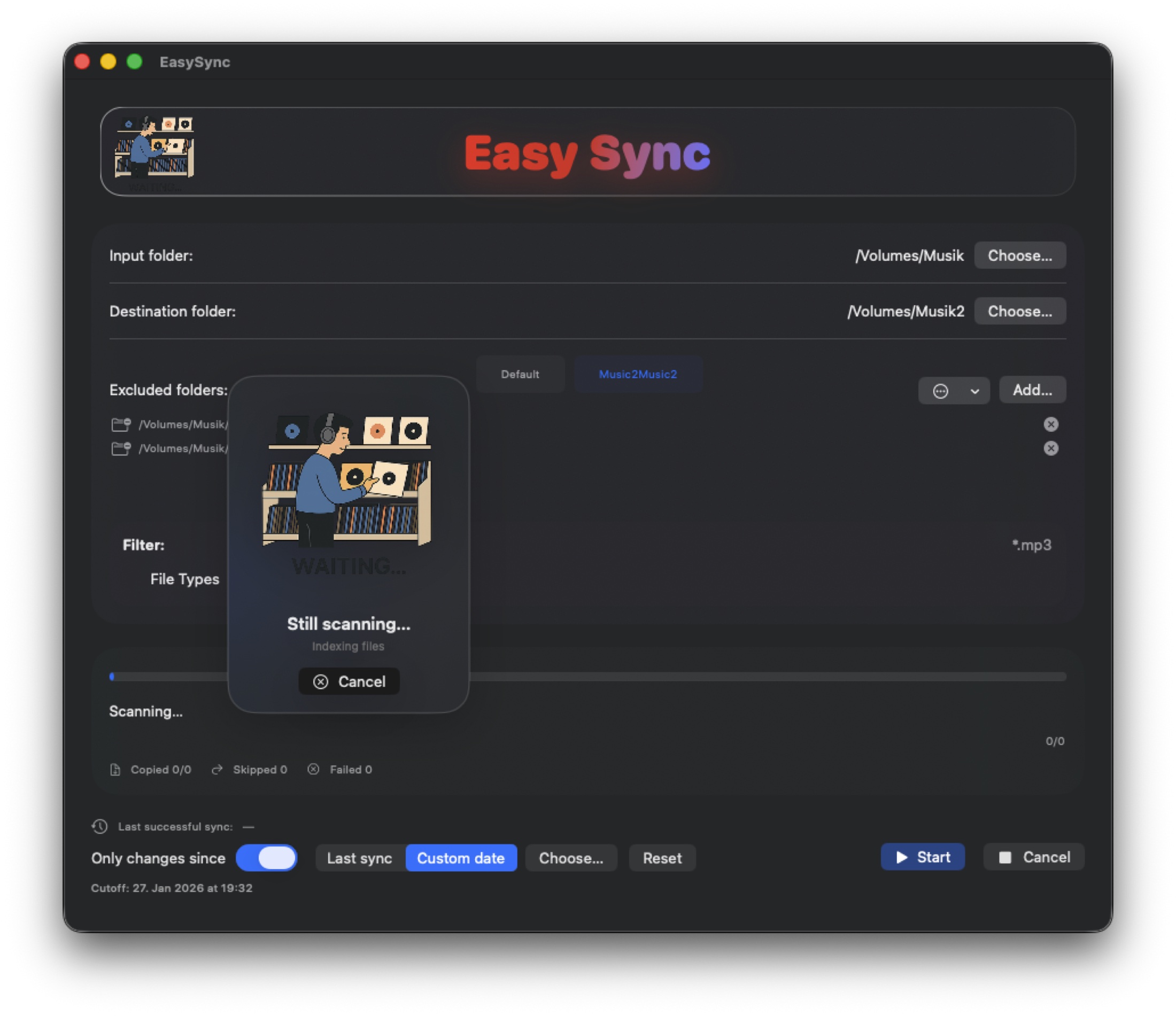Switch to the Music2Music2 profile tab
1176x1016 pixels.
637,374
